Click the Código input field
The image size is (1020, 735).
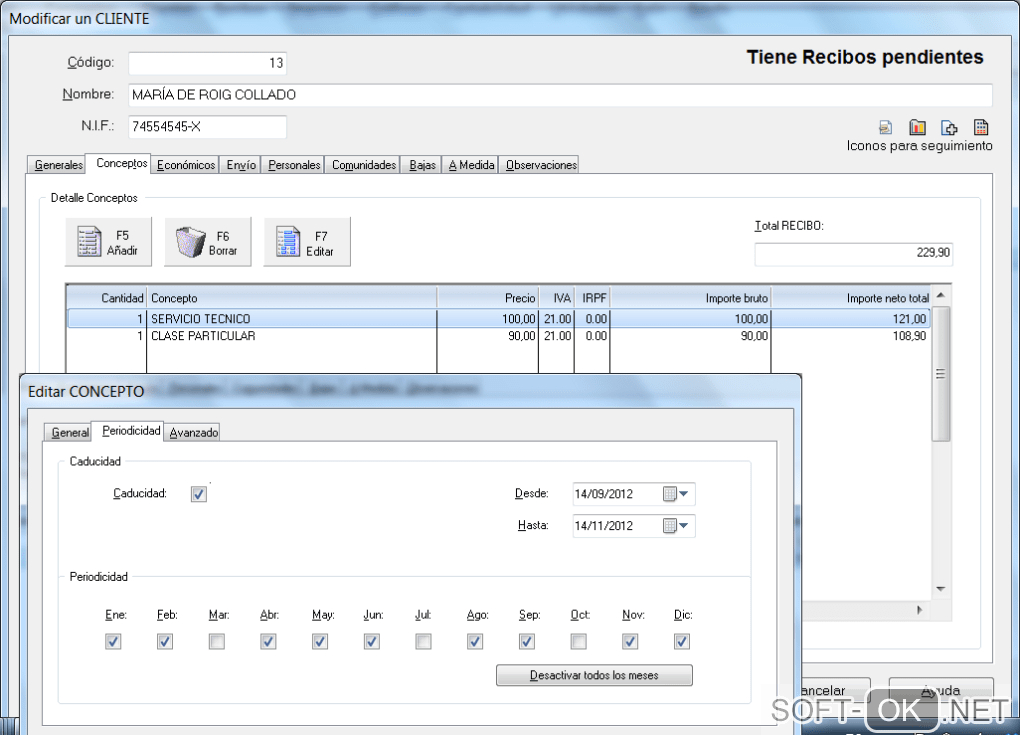208,63
